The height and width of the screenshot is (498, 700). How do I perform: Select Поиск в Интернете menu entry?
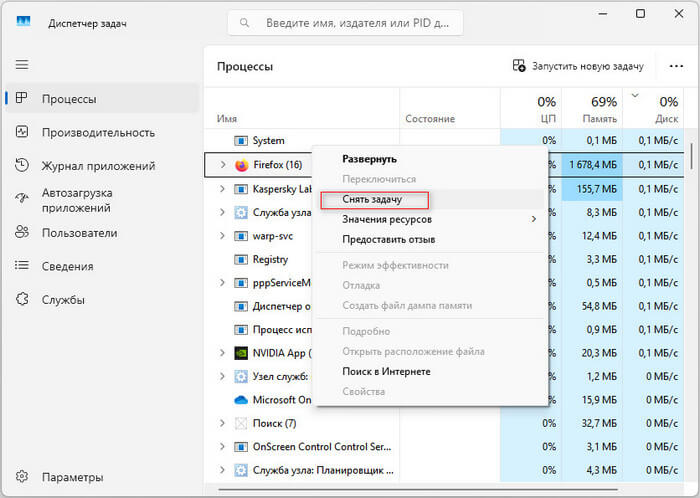coord(388,372)
